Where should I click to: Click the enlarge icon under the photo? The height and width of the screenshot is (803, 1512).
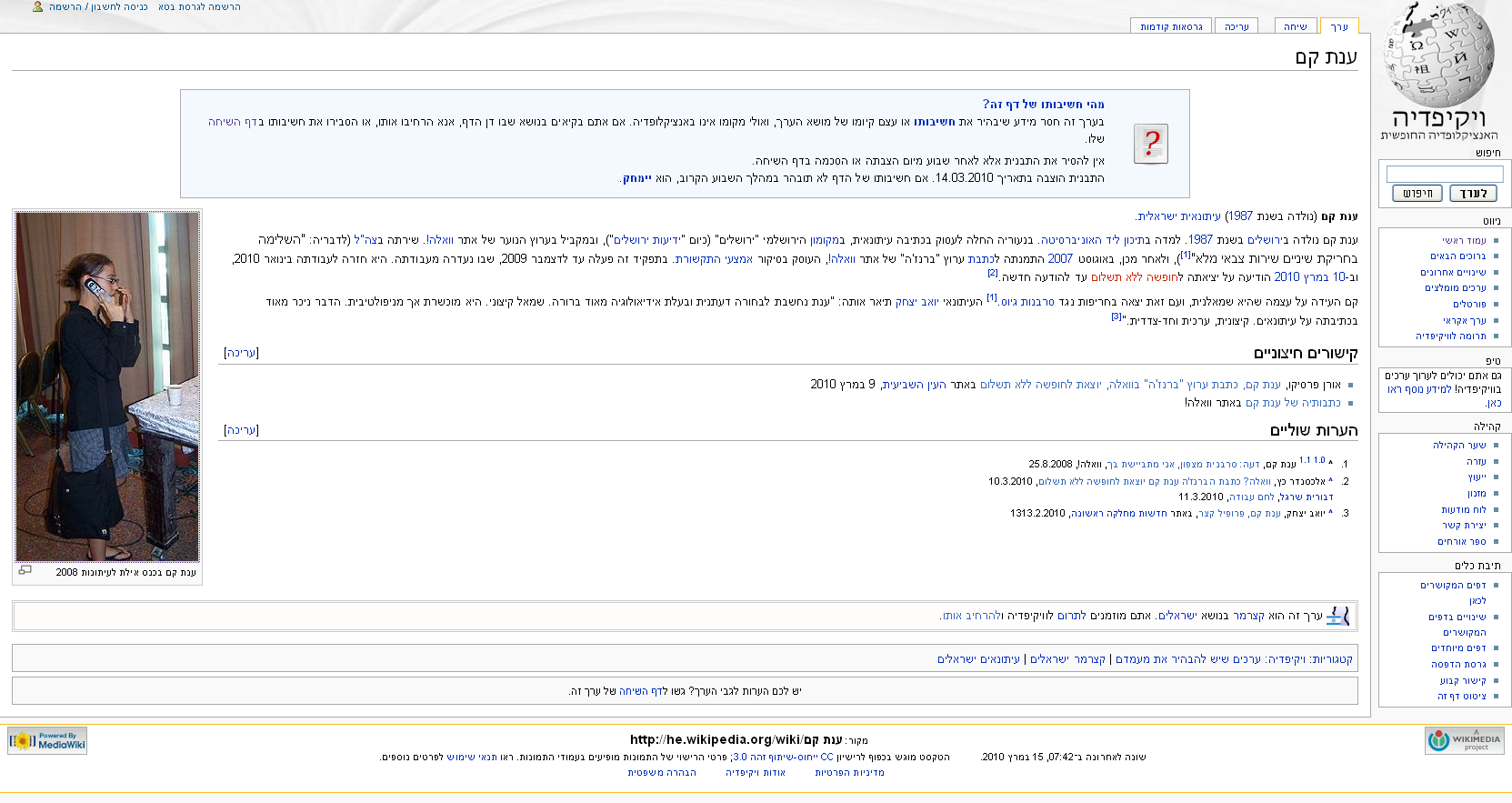click(25, 570)
